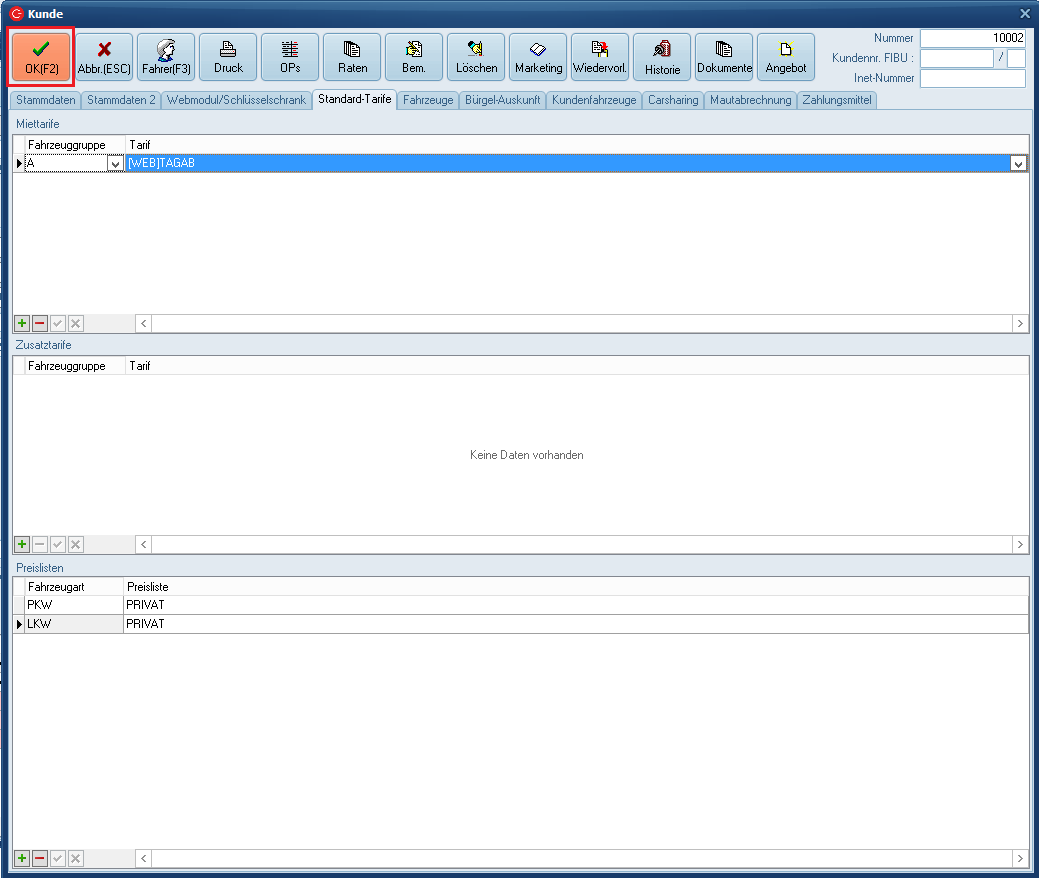Cancel with the Abbr. (ESC) button
Screen dimensions: 1039x878
pyautogui.click(x=104, y=57)
